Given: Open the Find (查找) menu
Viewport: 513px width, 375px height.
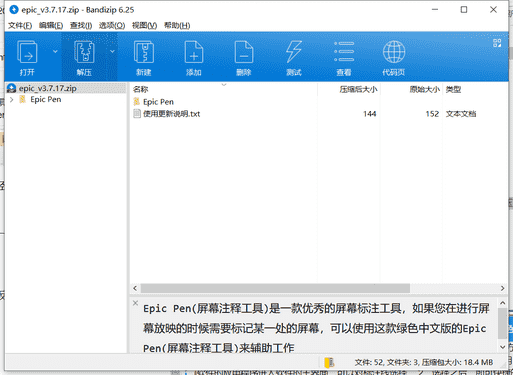Looking at the screenshot, I should 81,26.
